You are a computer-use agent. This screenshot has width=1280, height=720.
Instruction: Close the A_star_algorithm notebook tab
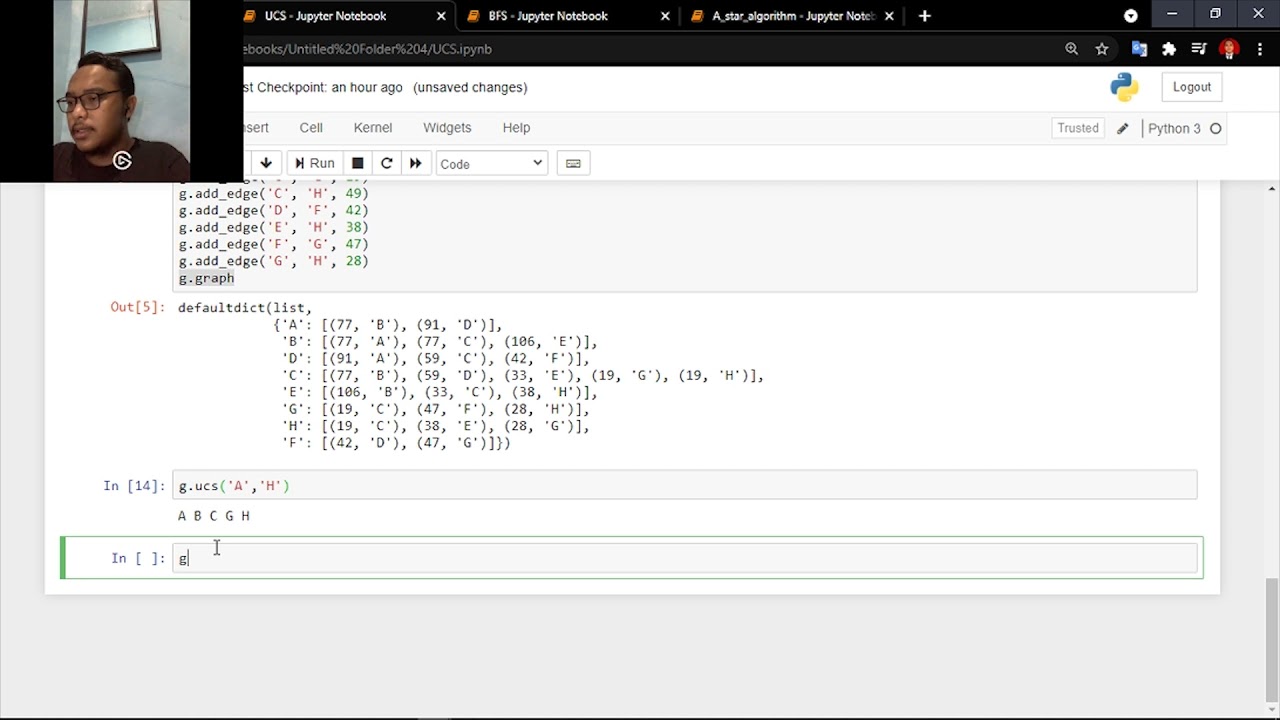pos(889,16)
